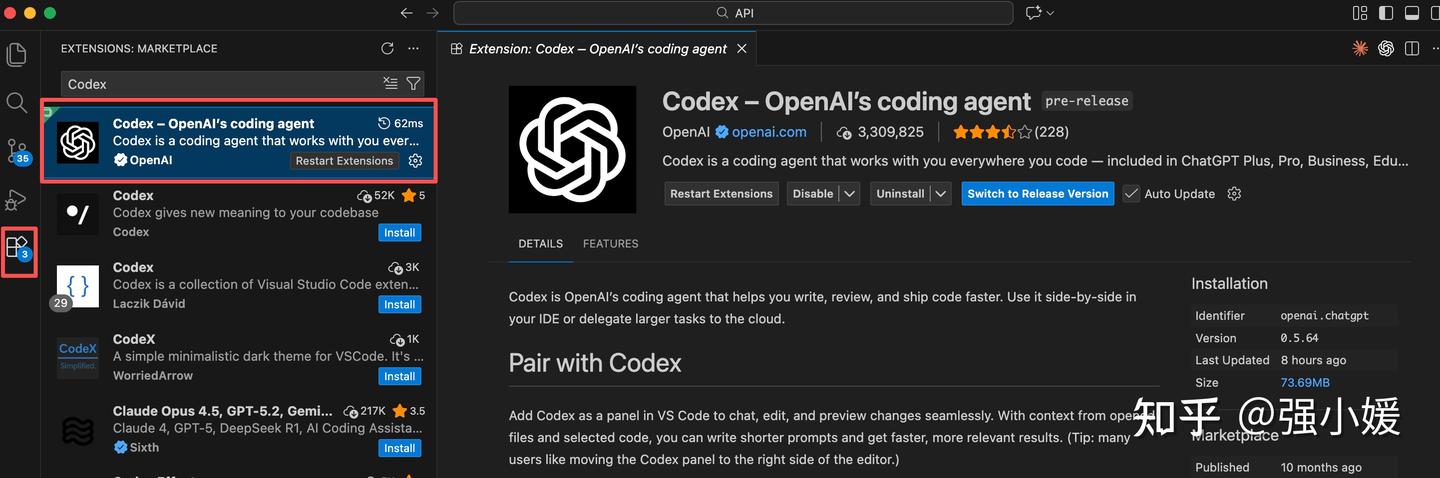Expand the Disable button dropdown arrow
The width and height of the screenshot is (1440, 478).
click(849, 194)
